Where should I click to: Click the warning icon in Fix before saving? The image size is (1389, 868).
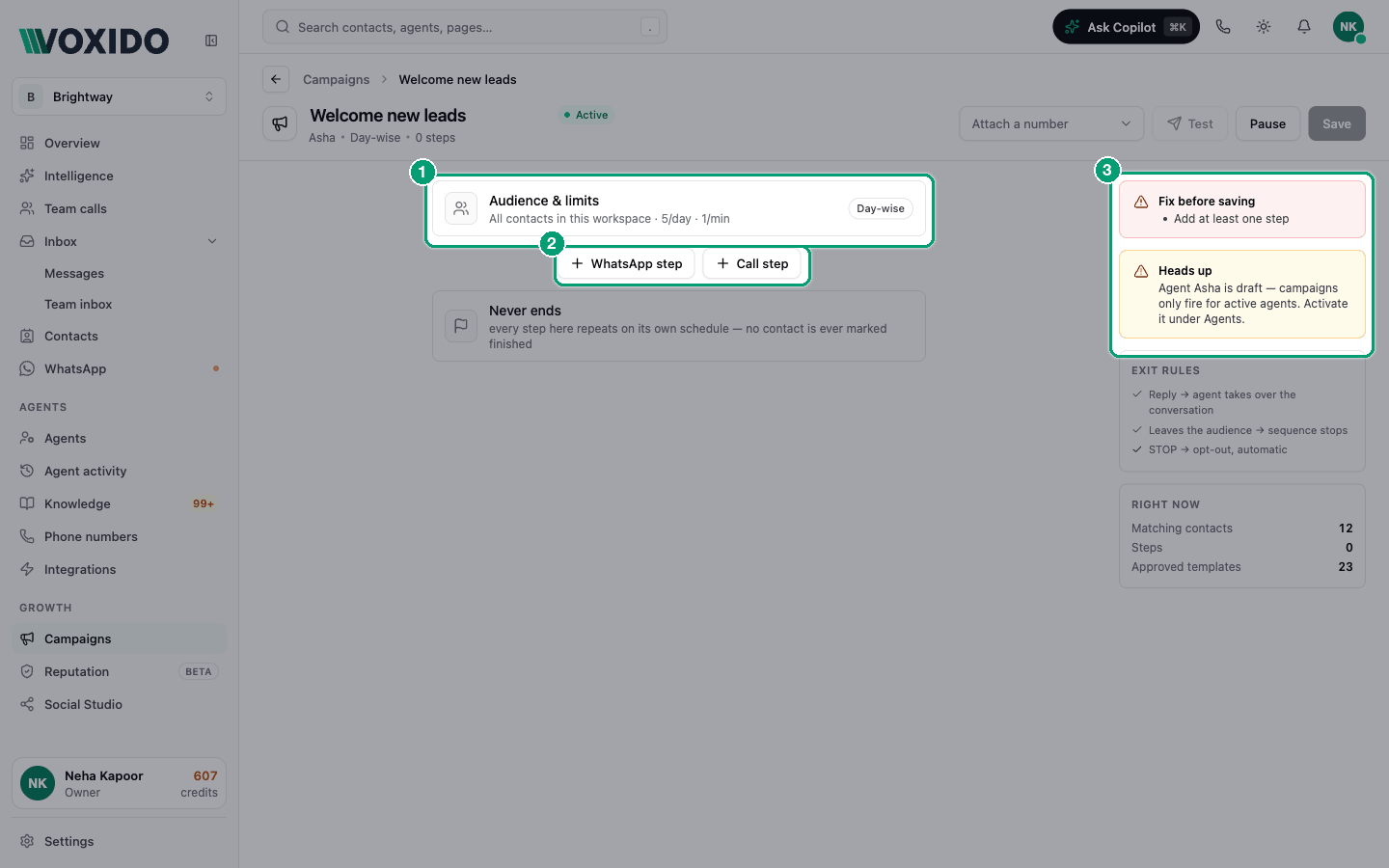pos(1141,202)
